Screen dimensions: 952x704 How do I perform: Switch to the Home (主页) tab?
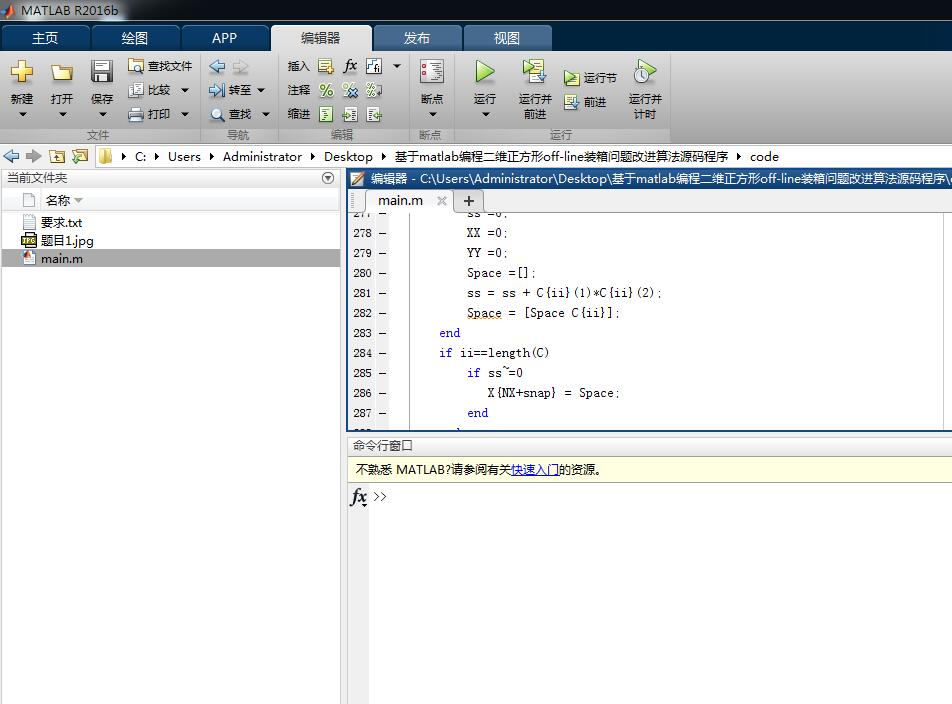click(46, 38)
